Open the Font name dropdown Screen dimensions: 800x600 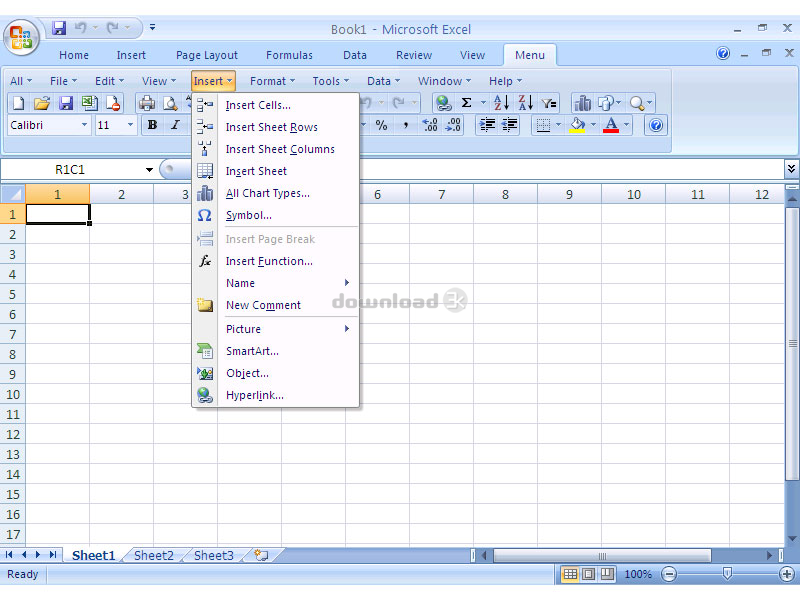(84, 125)
